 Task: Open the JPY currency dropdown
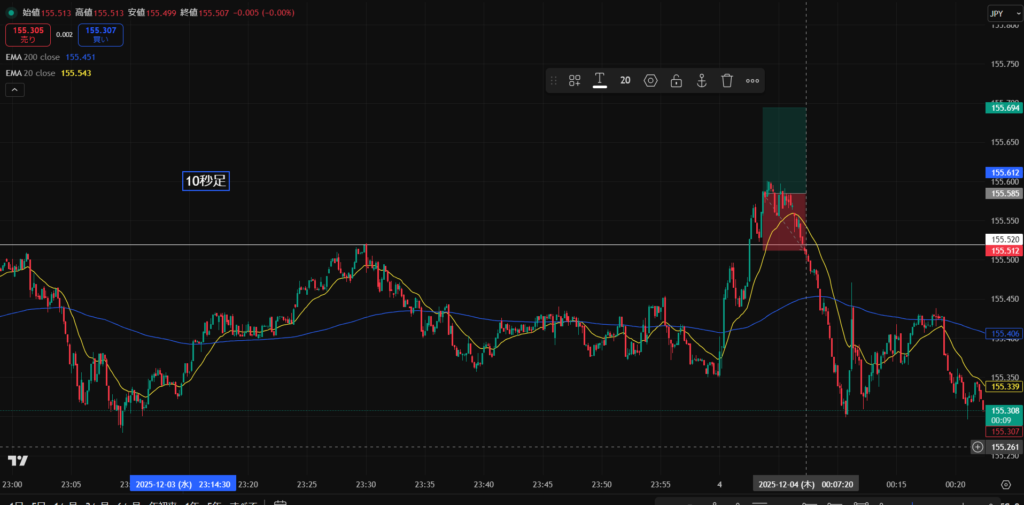[997, 13]
